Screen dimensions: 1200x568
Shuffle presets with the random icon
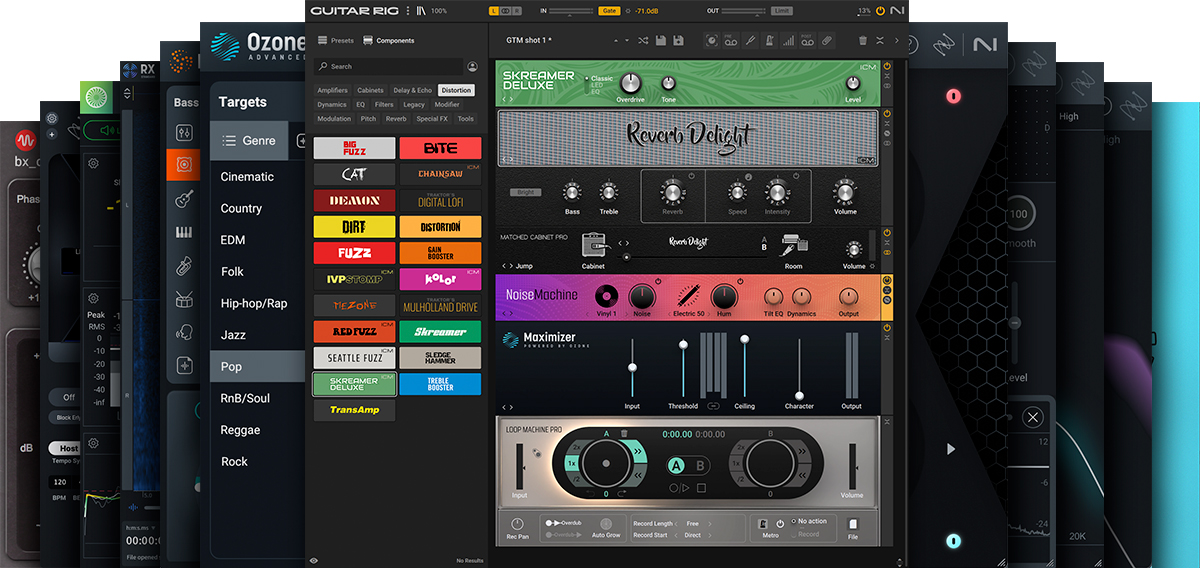643,41
